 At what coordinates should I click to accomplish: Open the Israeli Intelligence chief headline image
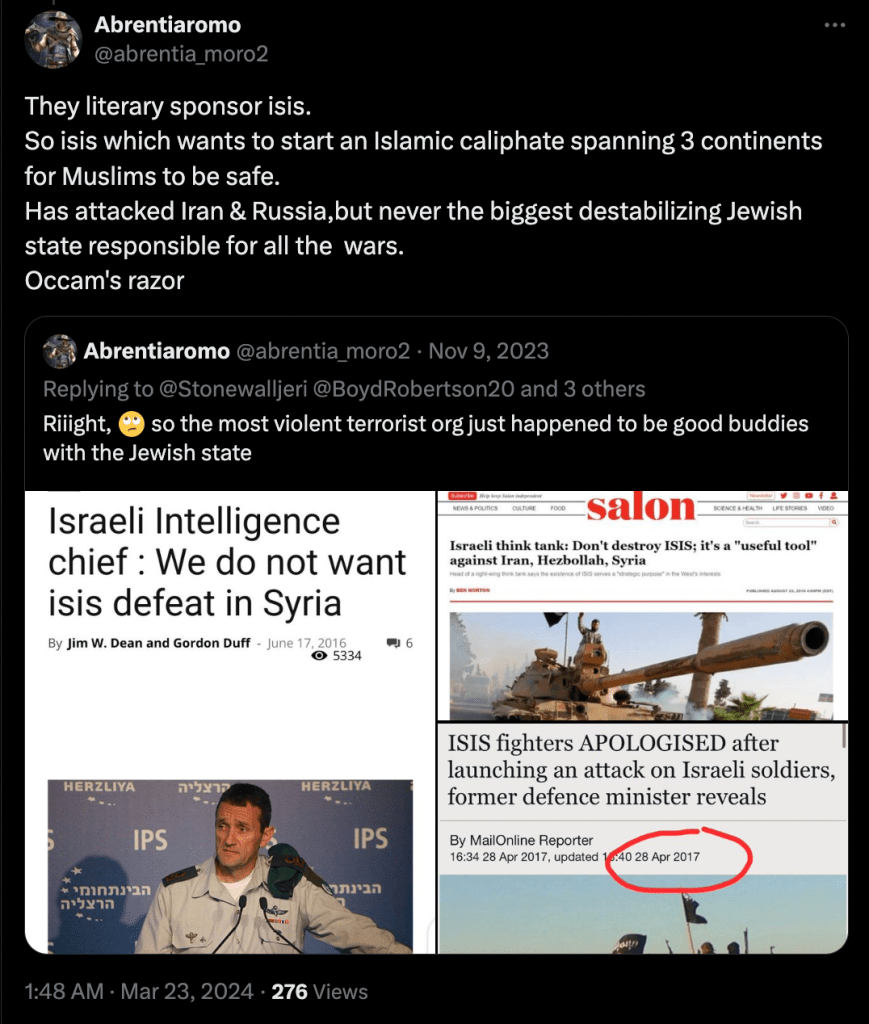(230, 722)
